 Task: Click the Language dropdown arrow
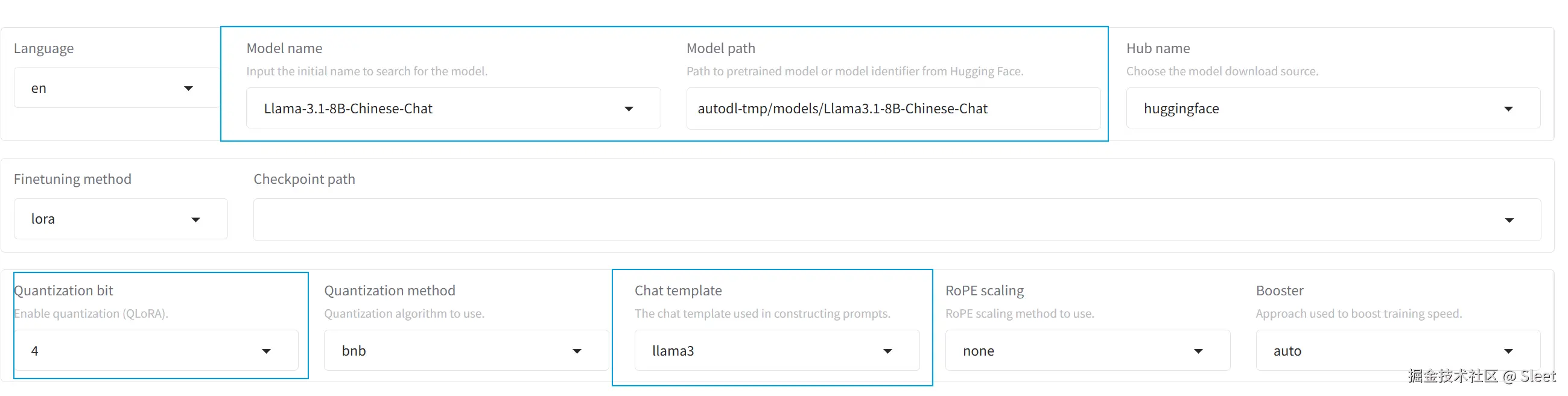(189, 88)
